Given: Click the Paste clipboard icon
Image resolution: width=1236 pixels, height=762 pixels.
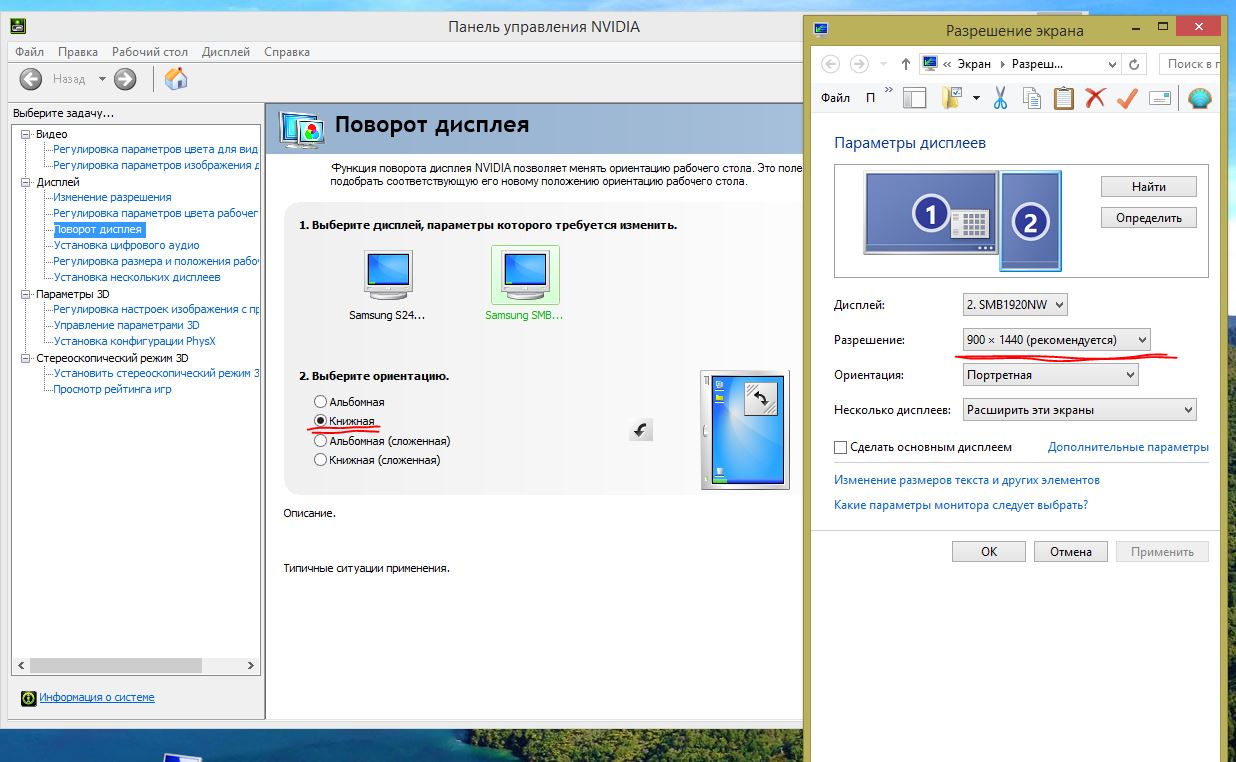Looking at the screenshot, I should click(x=1064, y=98).
